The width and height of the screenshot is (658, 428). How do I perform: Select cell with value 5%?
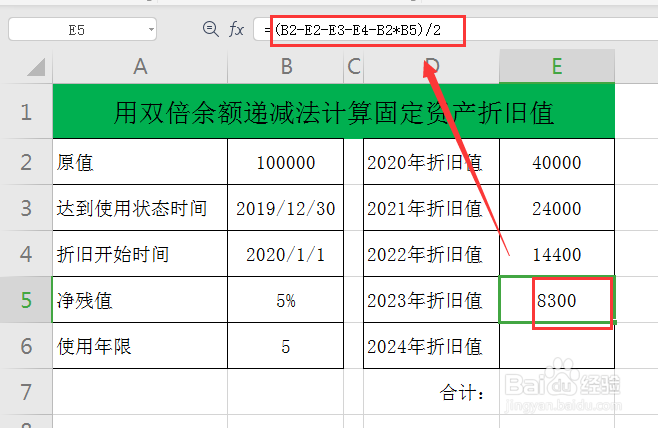[x=286, y=300]
